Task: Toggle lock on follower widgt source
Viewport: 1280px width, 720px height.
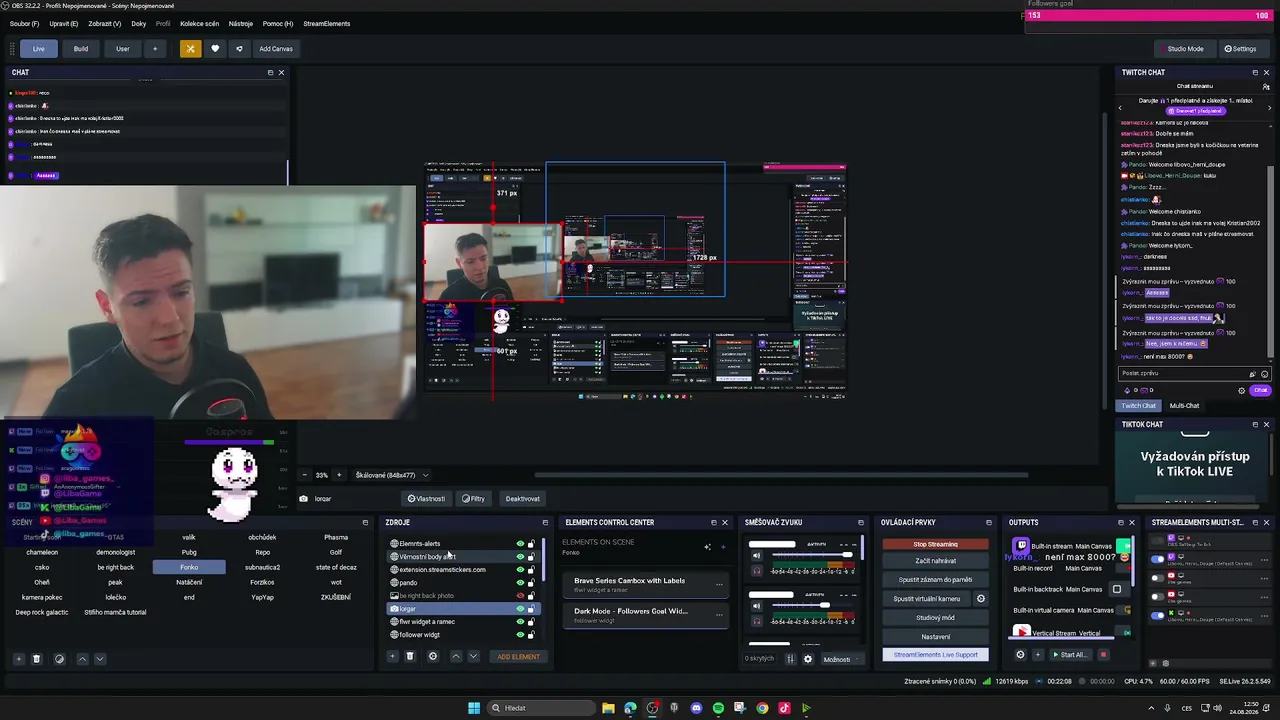Action: tap(531, 635)
